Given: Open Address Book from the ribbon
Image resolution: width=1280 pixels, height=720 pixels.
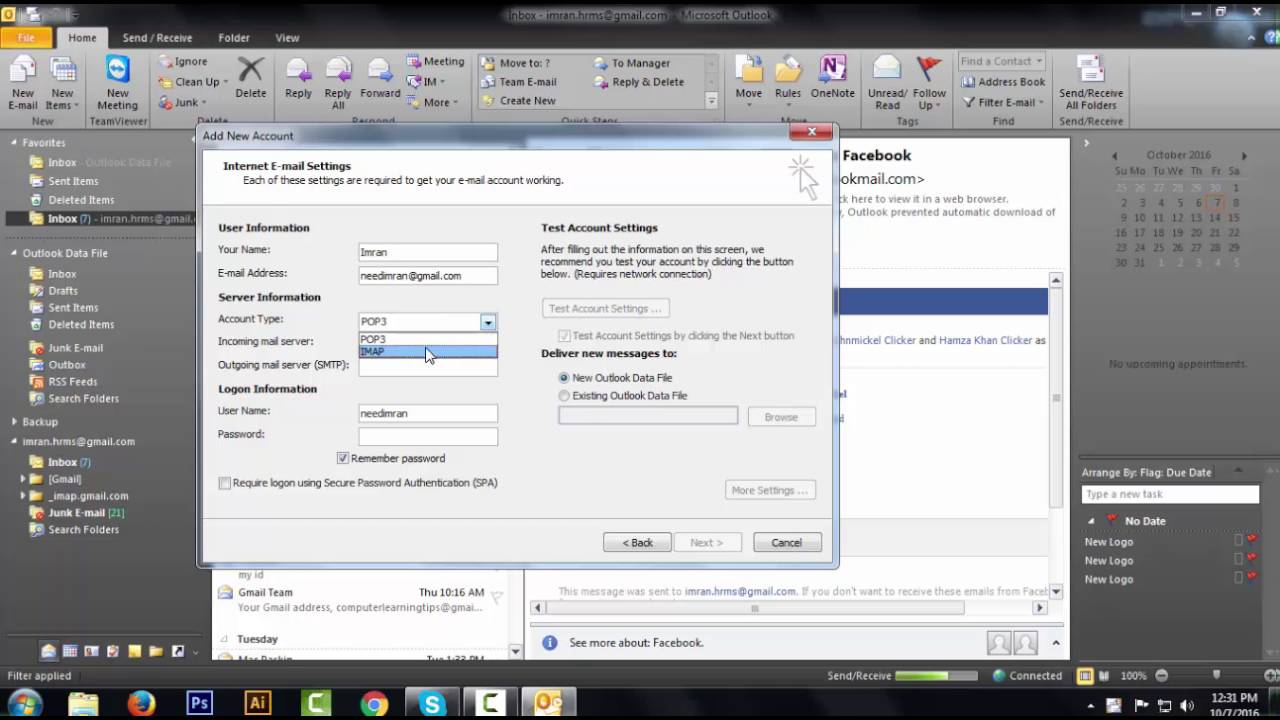Looking at the screenshot, I should [1003, 82].
